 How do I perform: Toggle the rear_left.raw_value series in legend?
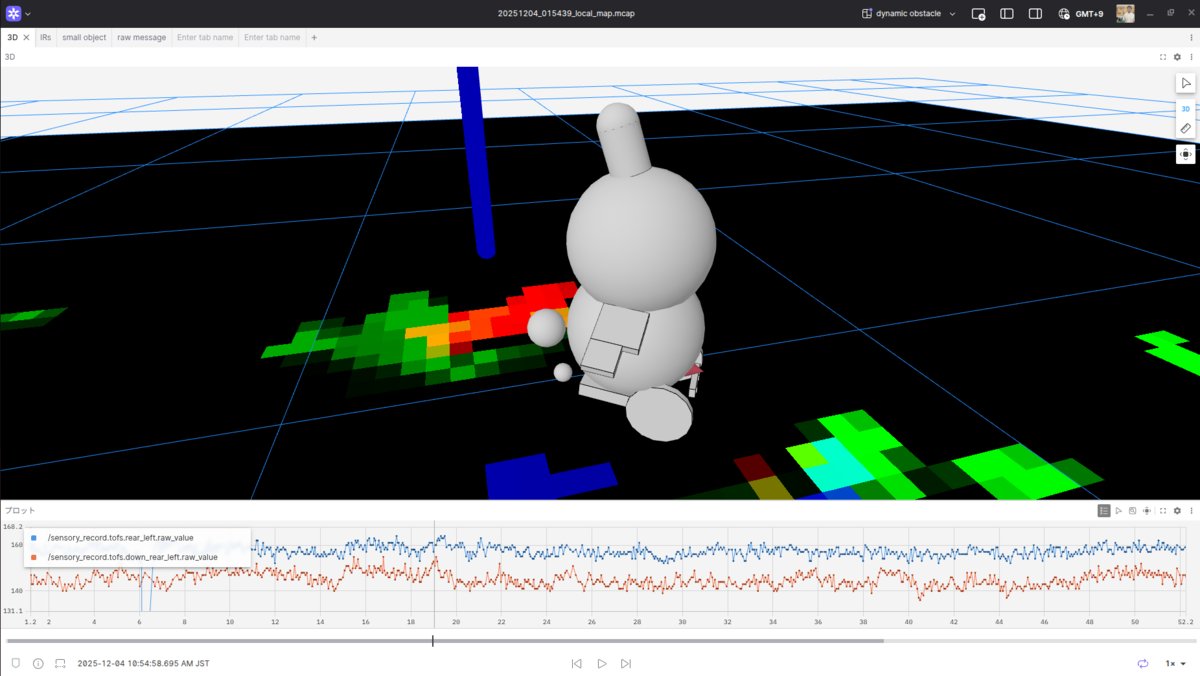120,538
